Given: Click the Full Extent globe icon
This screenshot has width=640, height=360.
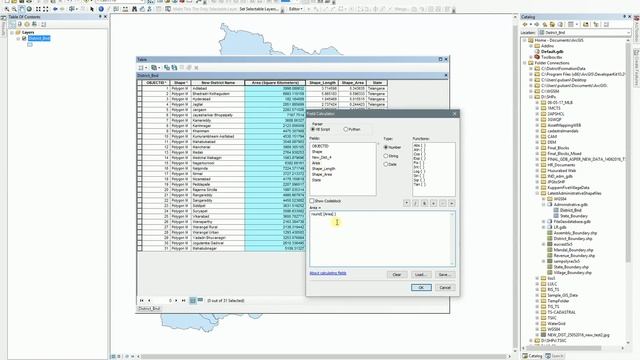Looking at the screenshot, I should [x=29, y=9].
